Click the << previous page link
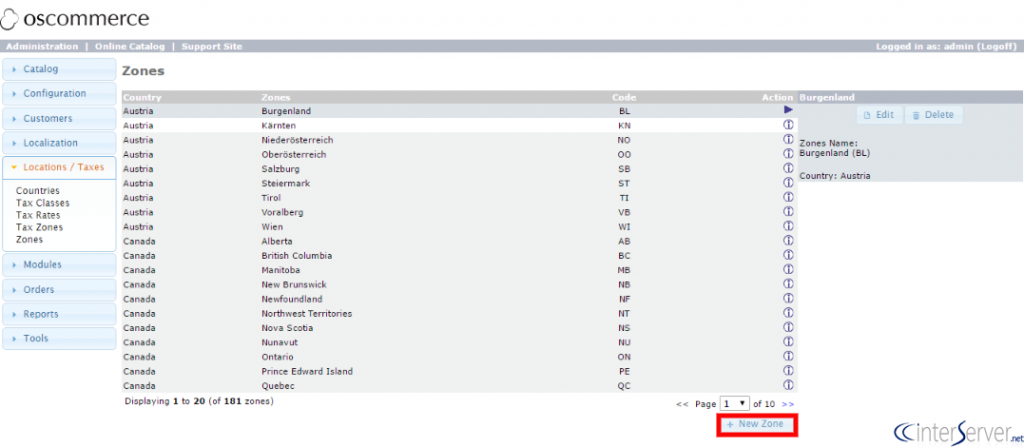 pyautogui.click(x=682, y=404)
